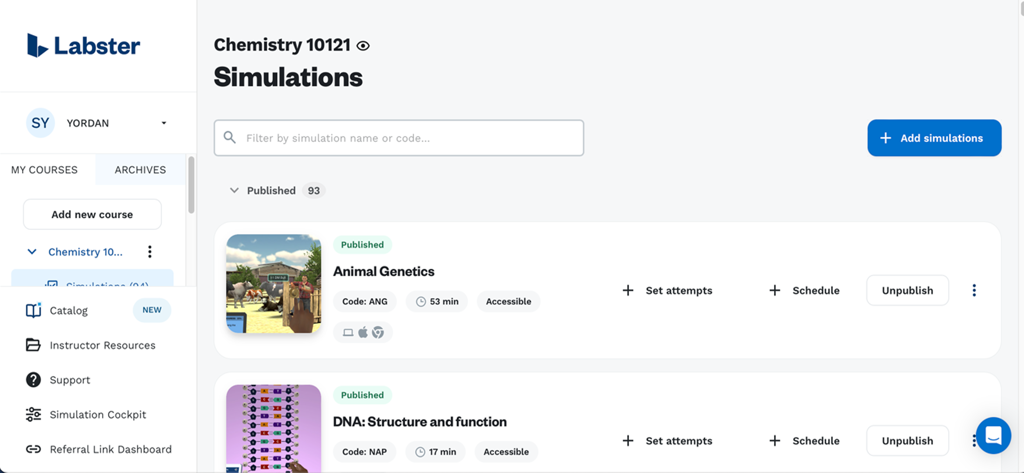Image resolution: width=1024 pixels, height=473 pixels.
Task: Toggle course visibility eye beside Chemistry 10121
Action: [x=363, y=46]
